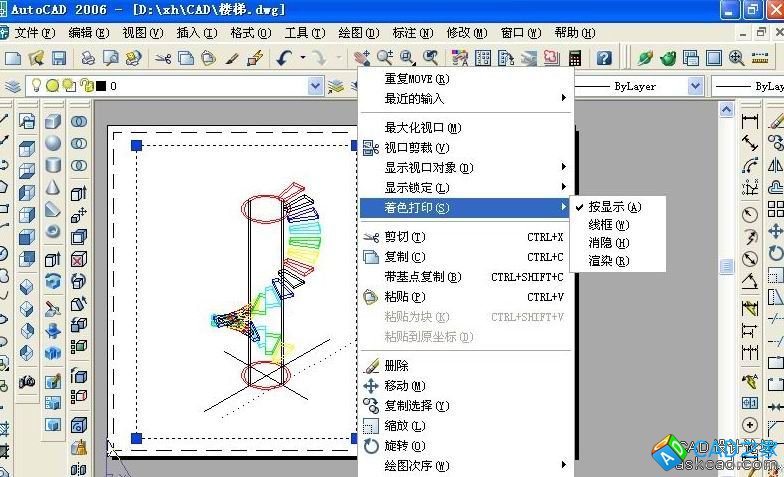Screen dimensions: 784x477
Task: Choose 移动(M) in the context menu
Action: tap(405, 386)
